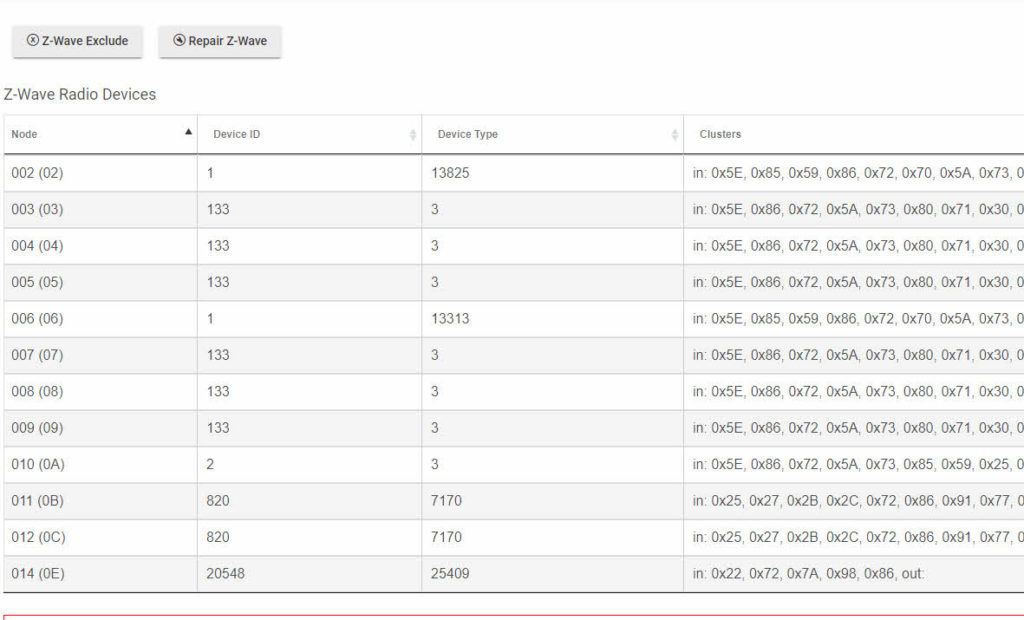Click device type 25409 for node 014
The height and width of the screenshot is (620, 1024).
pos(450,574)
